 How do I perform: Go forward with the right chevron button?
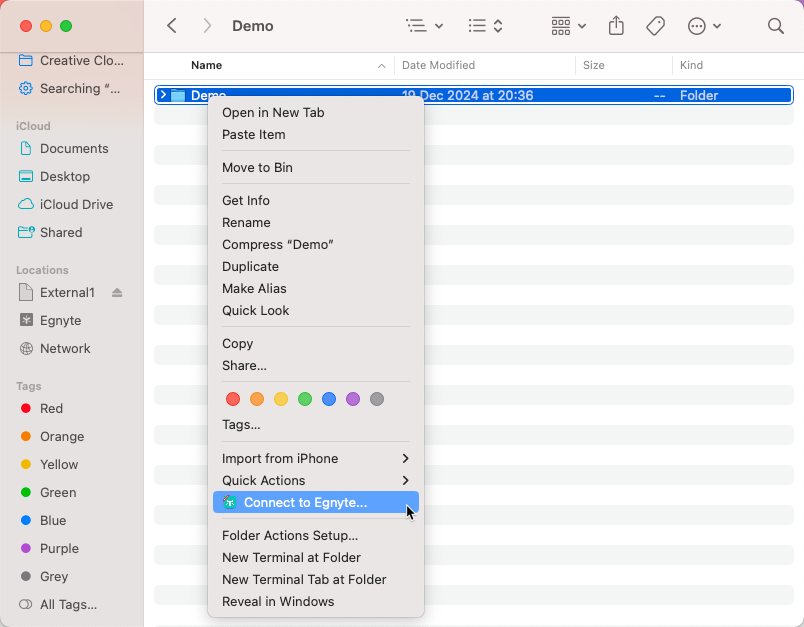click(207, 26)
